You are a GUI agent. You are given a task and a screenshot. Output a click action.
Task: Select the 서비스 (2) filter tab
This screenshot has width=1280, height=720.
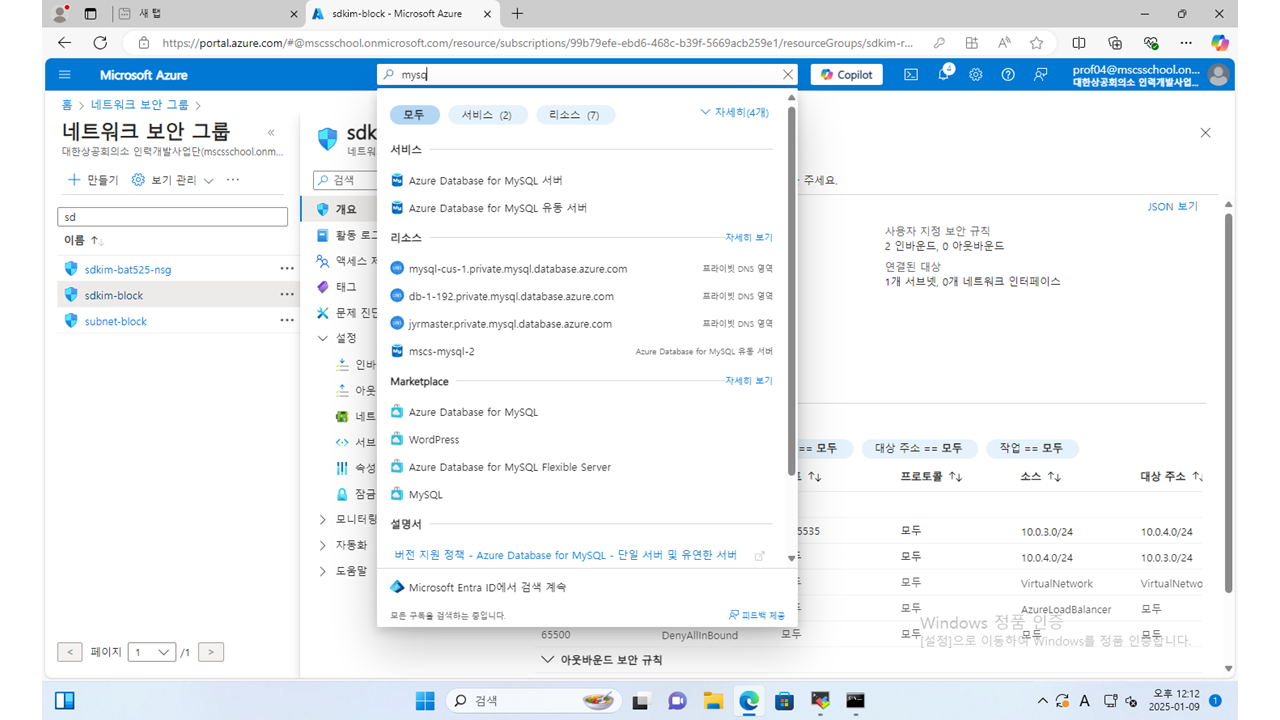tap(487, 115)
